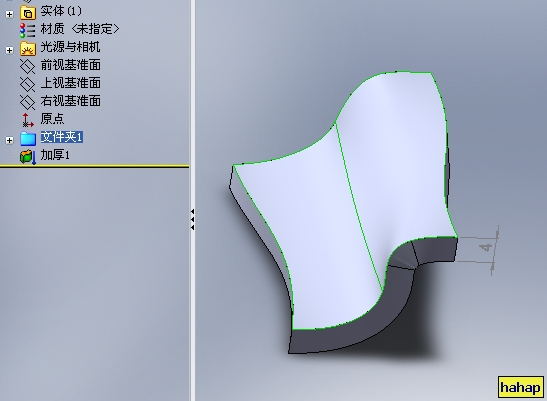Click the panel splitter collapse arrows

pyautogui.click(x=192, y=220)
